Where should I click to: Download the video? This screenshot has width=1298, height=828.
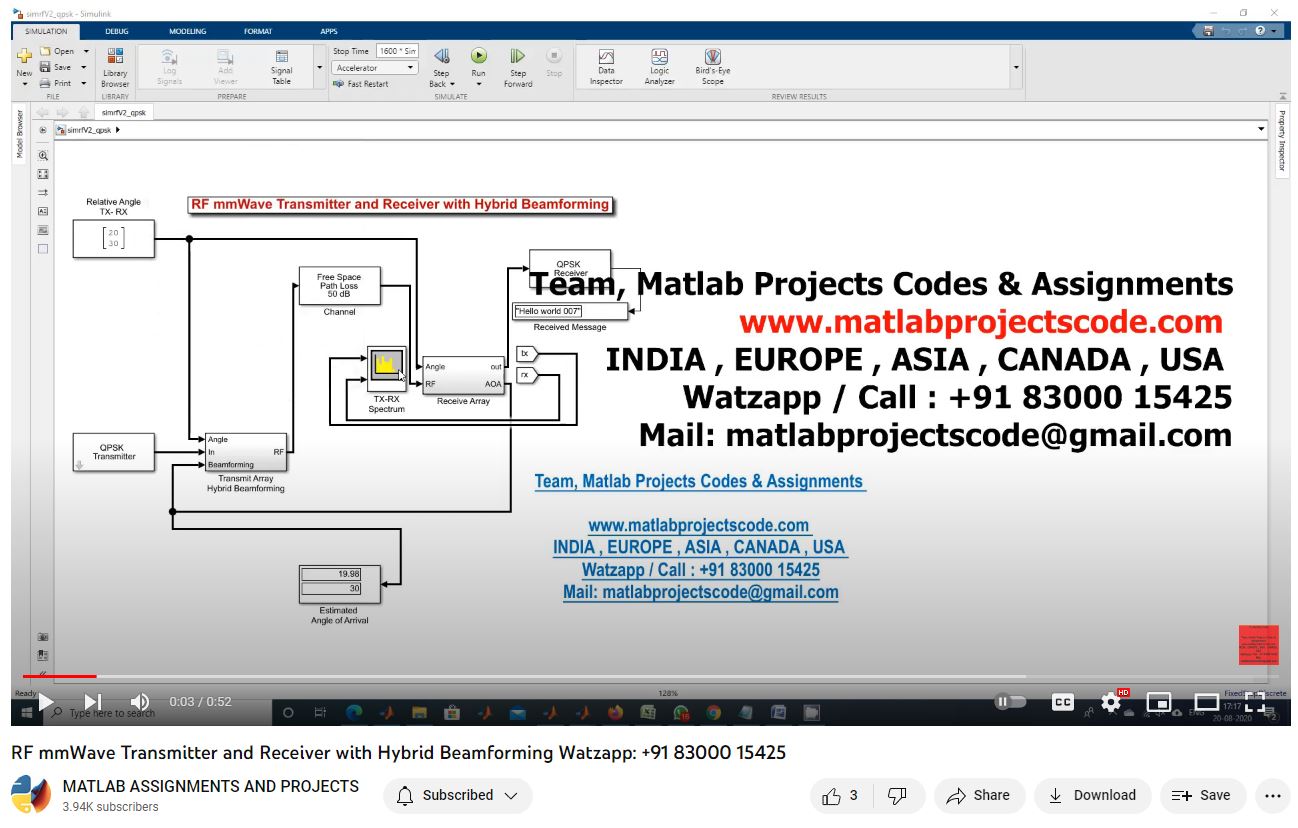tap(1092, 796)
